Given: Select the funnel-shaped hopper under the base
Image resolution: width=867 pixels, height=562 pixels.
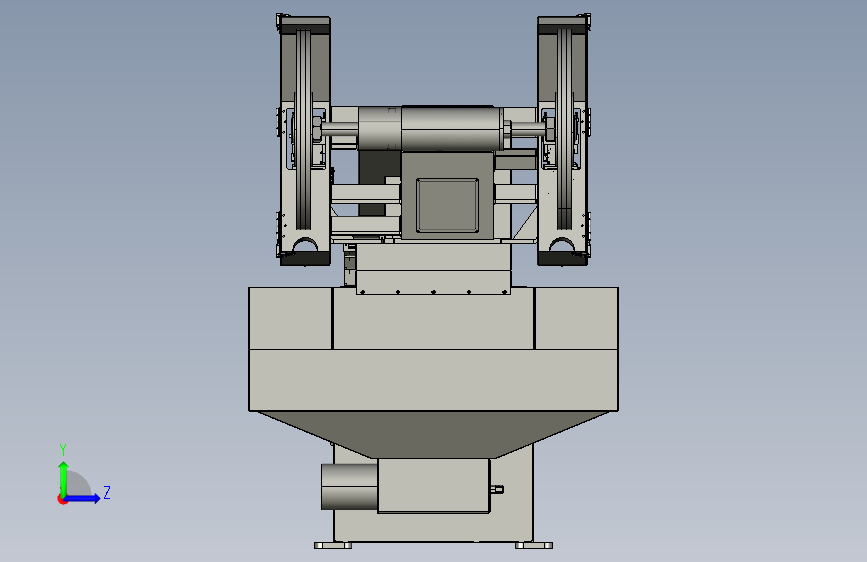Looking at the screenshot, I should tap(433, 434).
